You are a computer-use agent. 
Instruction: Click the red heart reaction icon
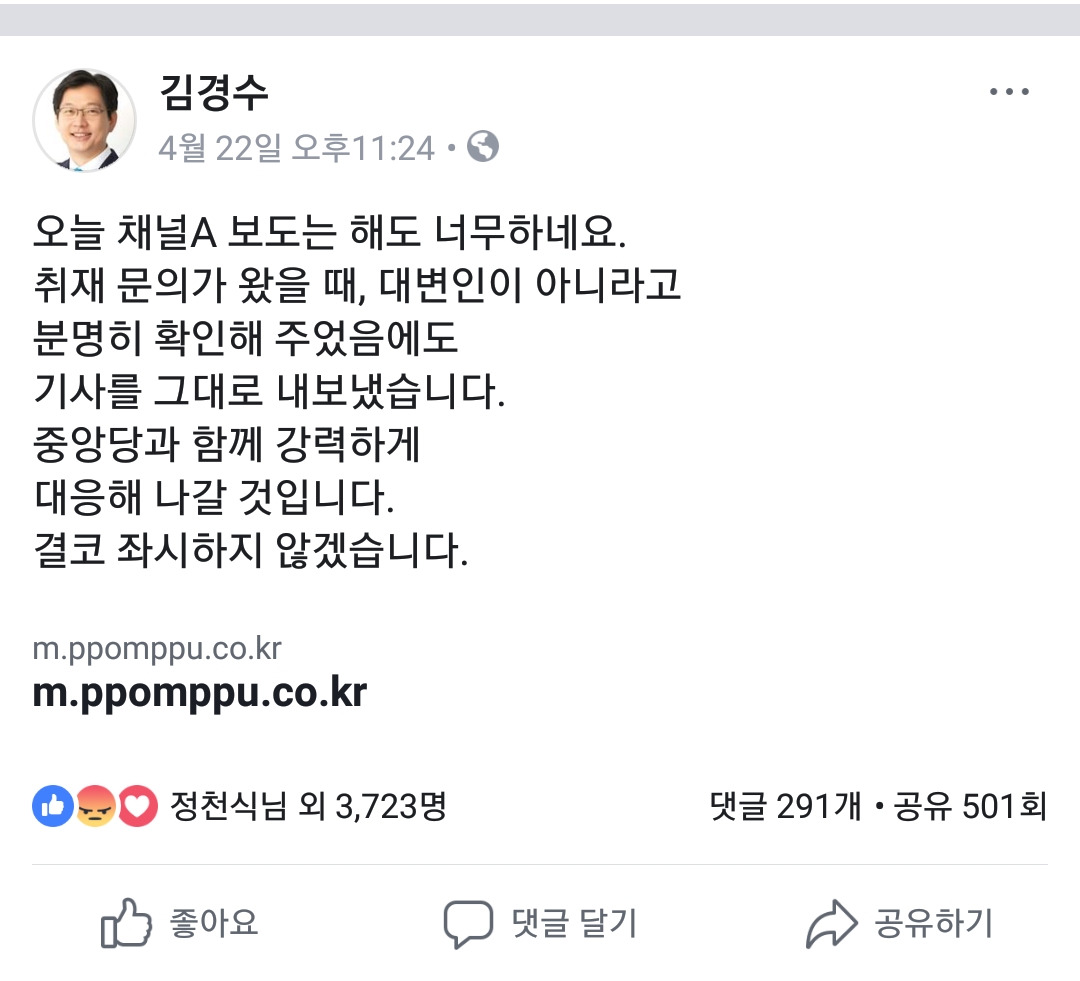tap(137, 805)
